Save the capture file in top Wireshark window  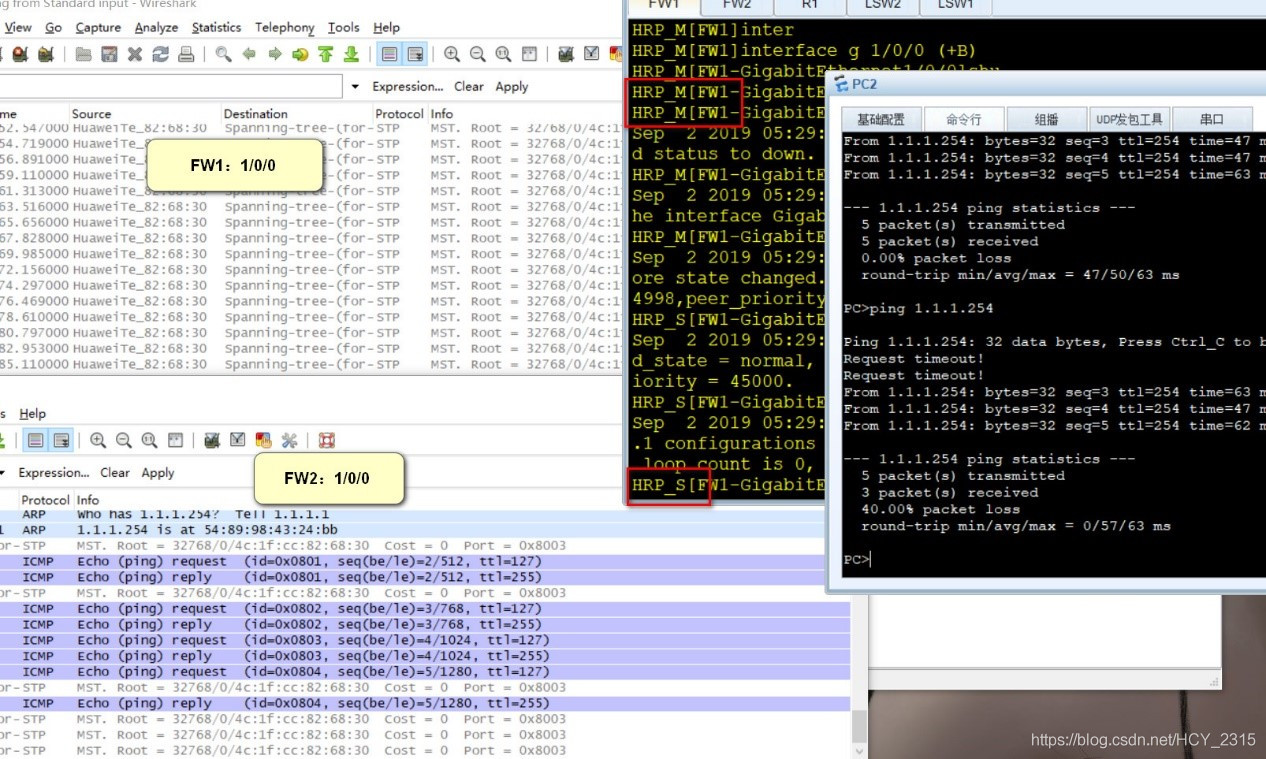point(109,54)
